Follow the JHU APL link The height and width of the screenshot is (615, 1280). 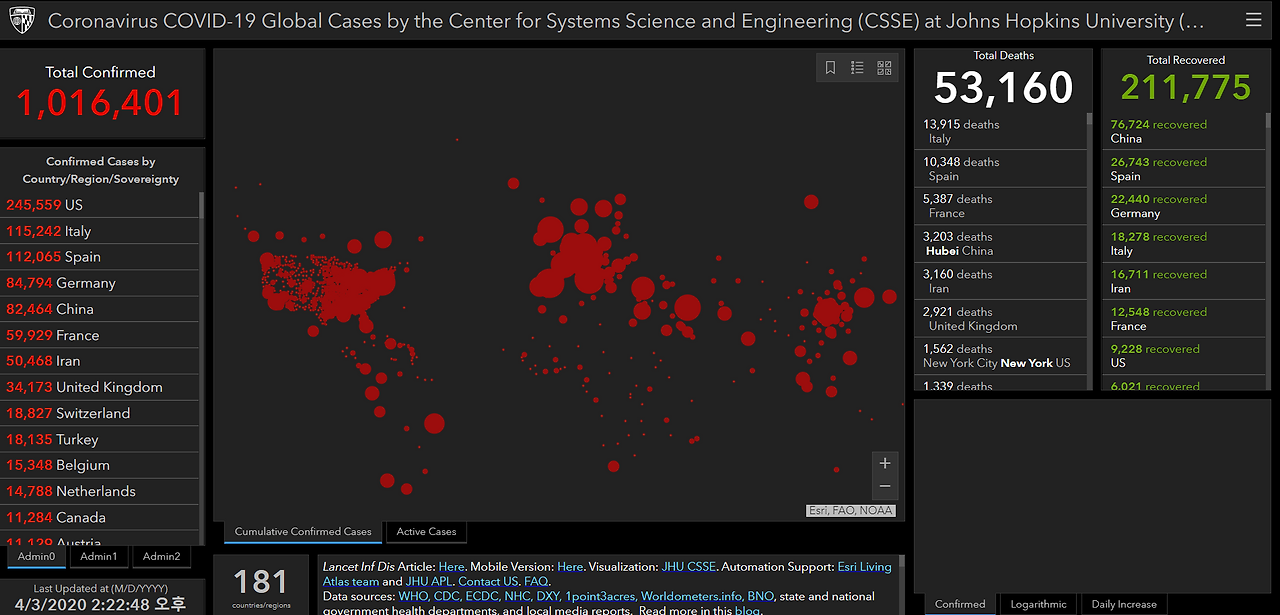coord(428,581)
